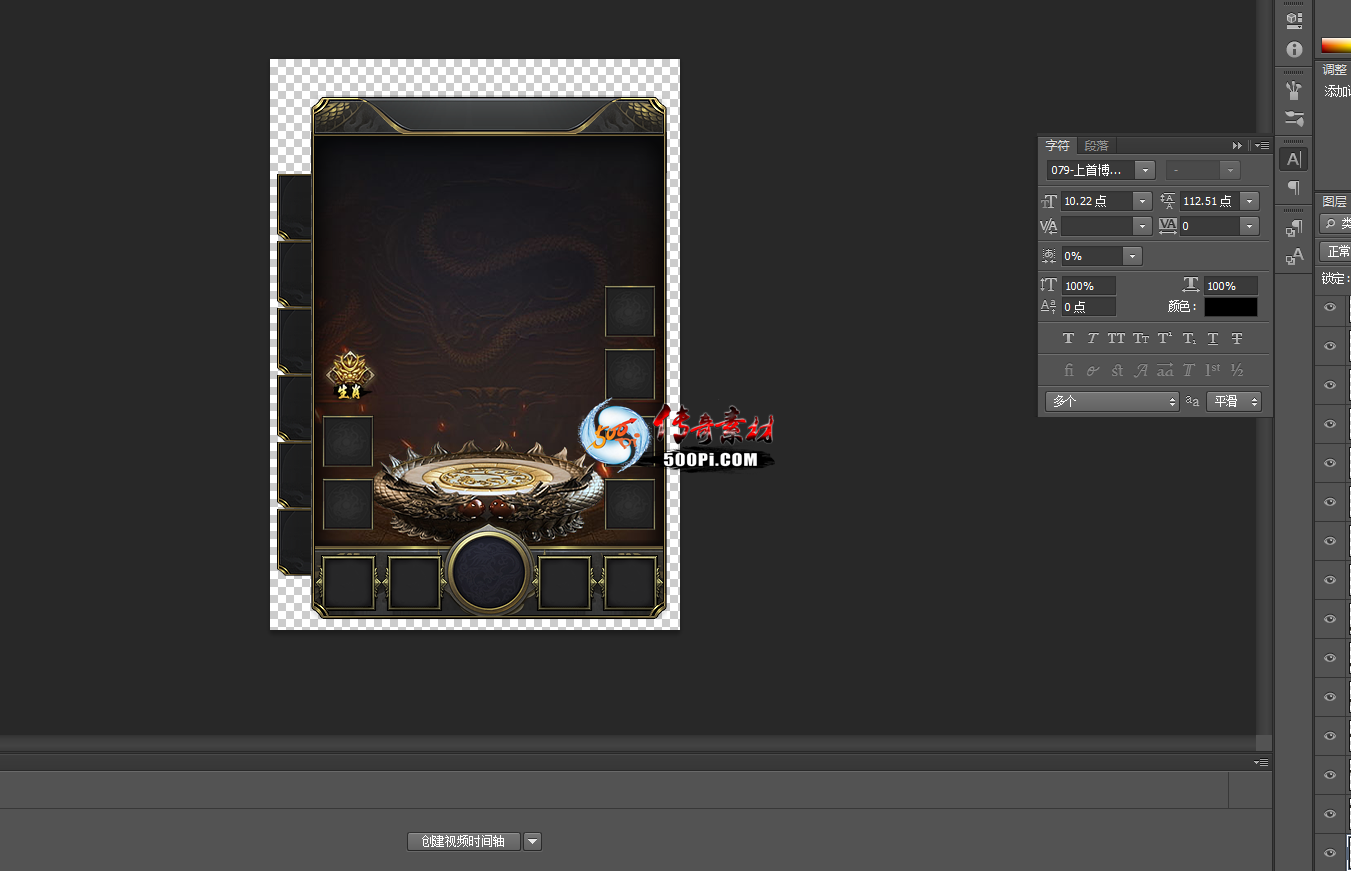Open the layers blend mode dropdown 正常

pos(1336,251)
